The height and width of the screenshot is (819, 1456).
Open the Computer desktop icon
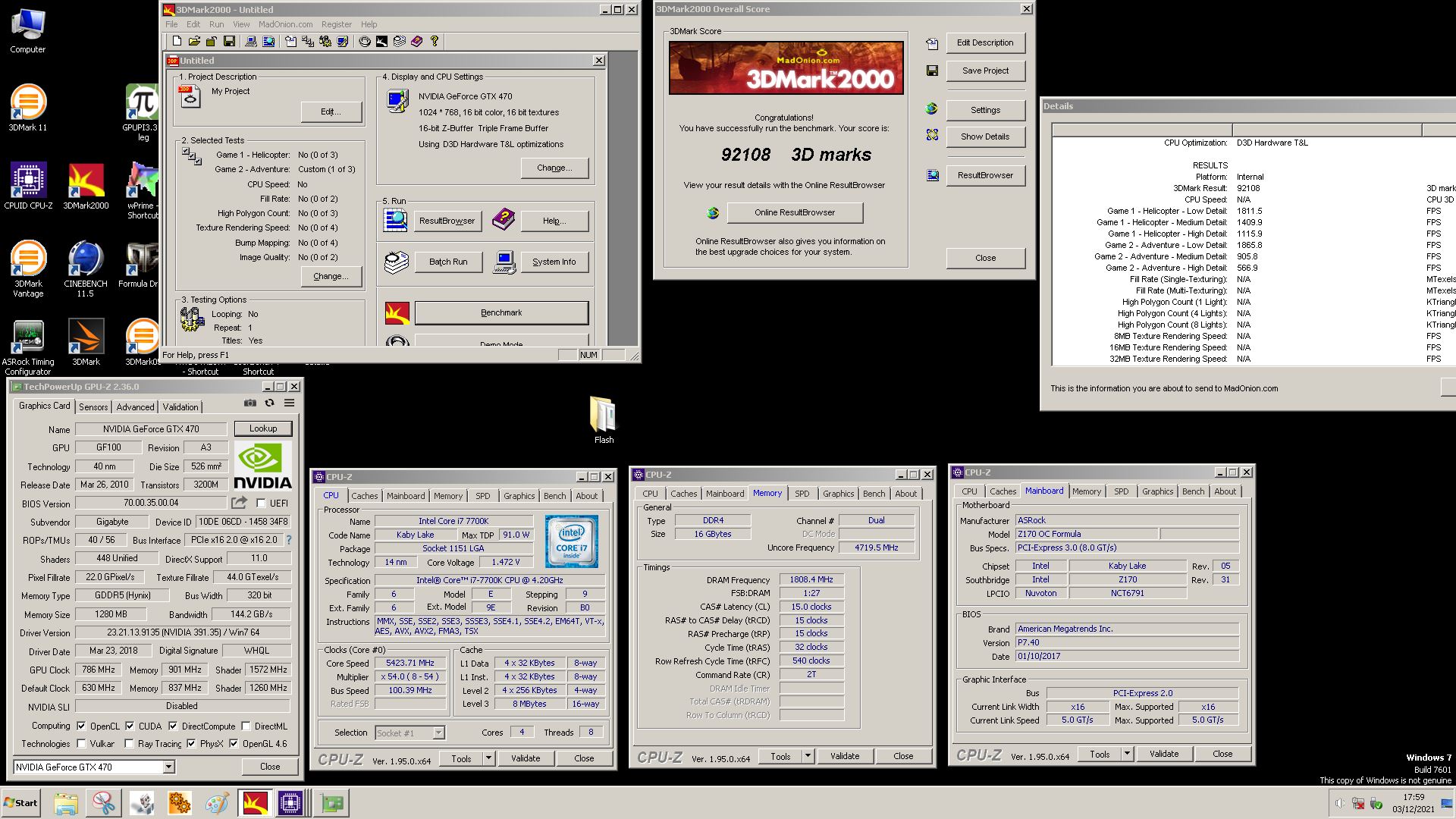click(x=28, y=31)
